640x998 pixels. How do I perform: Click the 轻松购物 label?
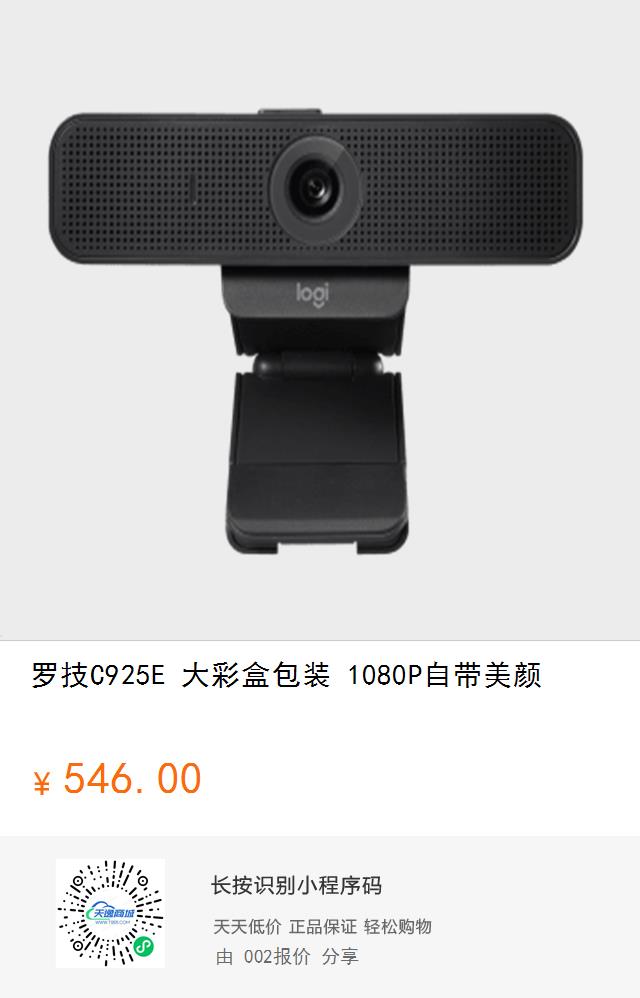point(398,927)
